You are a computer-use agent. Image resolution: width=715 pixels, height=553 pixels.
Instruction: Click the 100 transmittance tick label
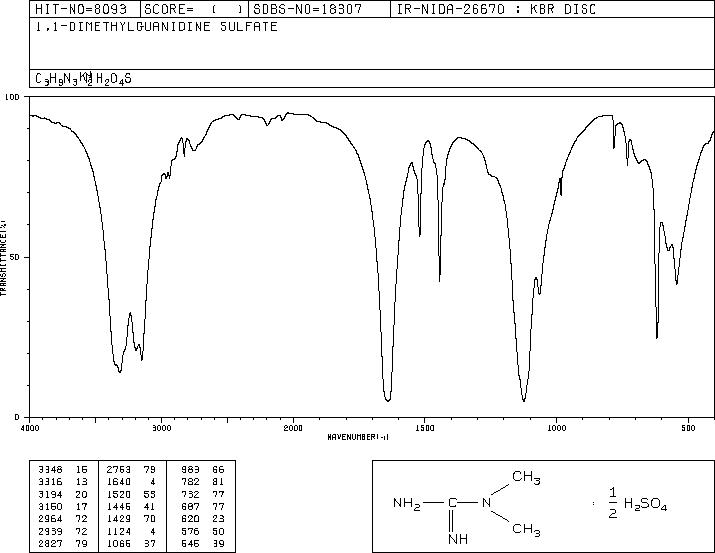click(12, 97)
